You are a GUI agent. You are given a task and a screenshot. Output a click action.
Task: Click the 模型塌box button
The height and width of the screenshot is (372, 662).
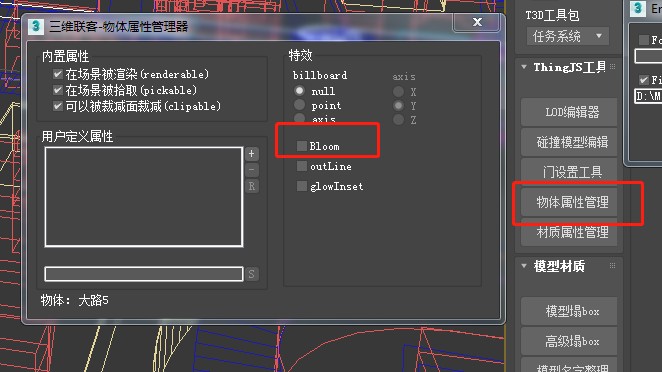569,311
